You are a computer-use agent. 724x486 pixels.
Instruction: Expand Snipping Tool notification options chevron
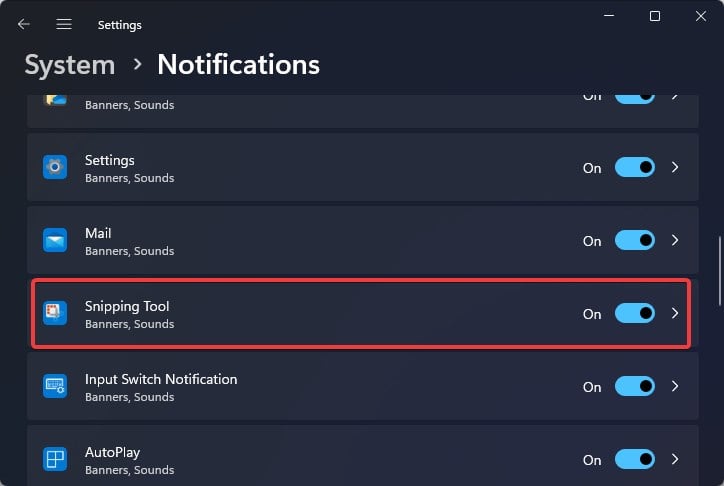pos(675,314)
